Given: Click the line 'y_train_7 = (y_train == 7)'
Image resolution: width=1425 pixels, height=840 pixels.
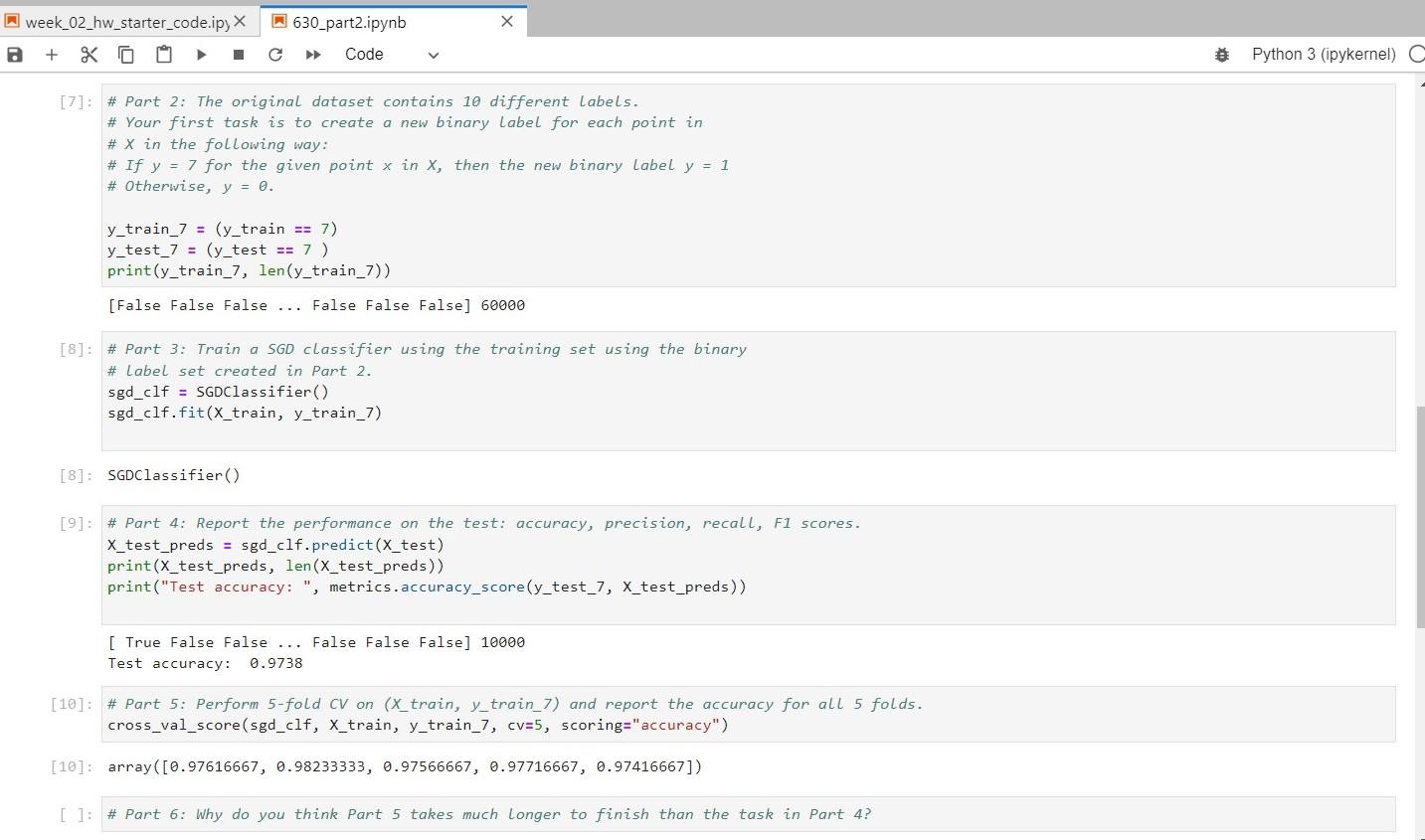Looking at the screenshot, I should [x=223, y=229].
